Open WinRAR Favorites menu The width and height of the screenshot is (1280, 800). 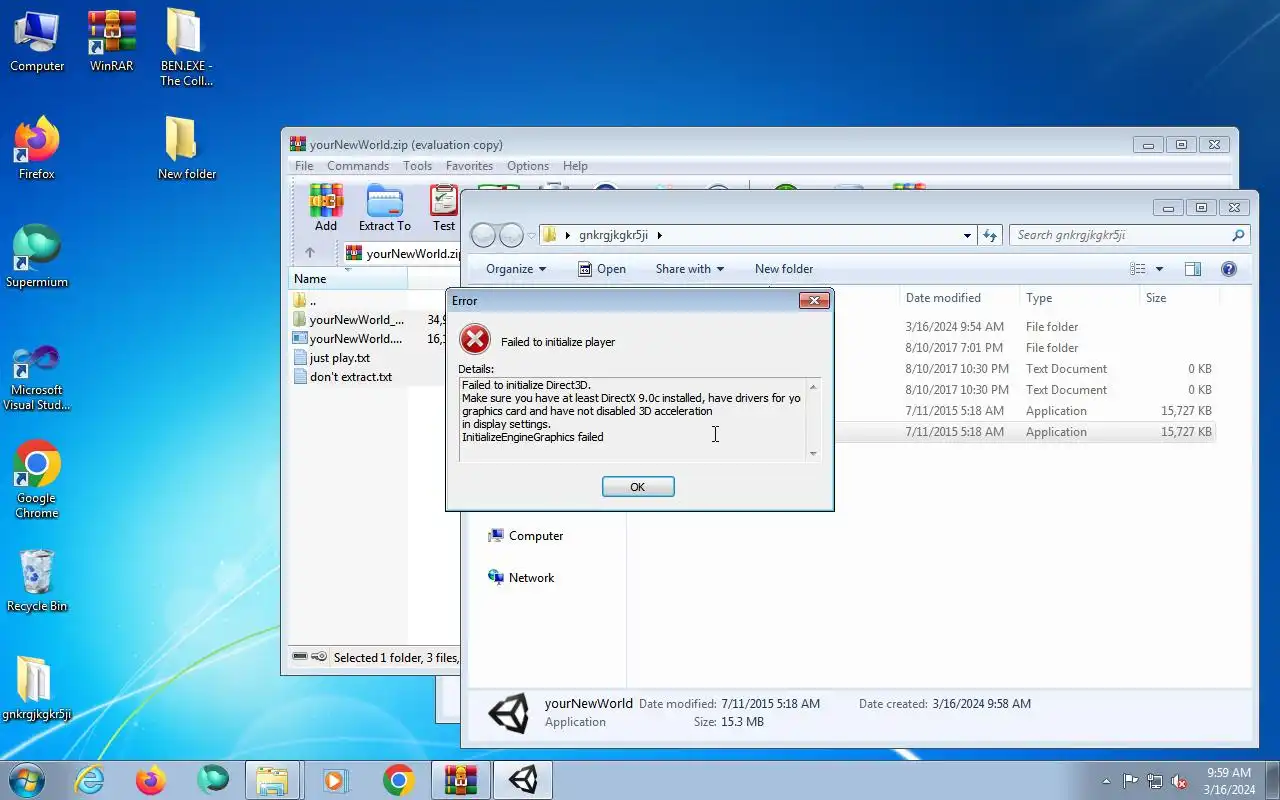tap(470, 166)
